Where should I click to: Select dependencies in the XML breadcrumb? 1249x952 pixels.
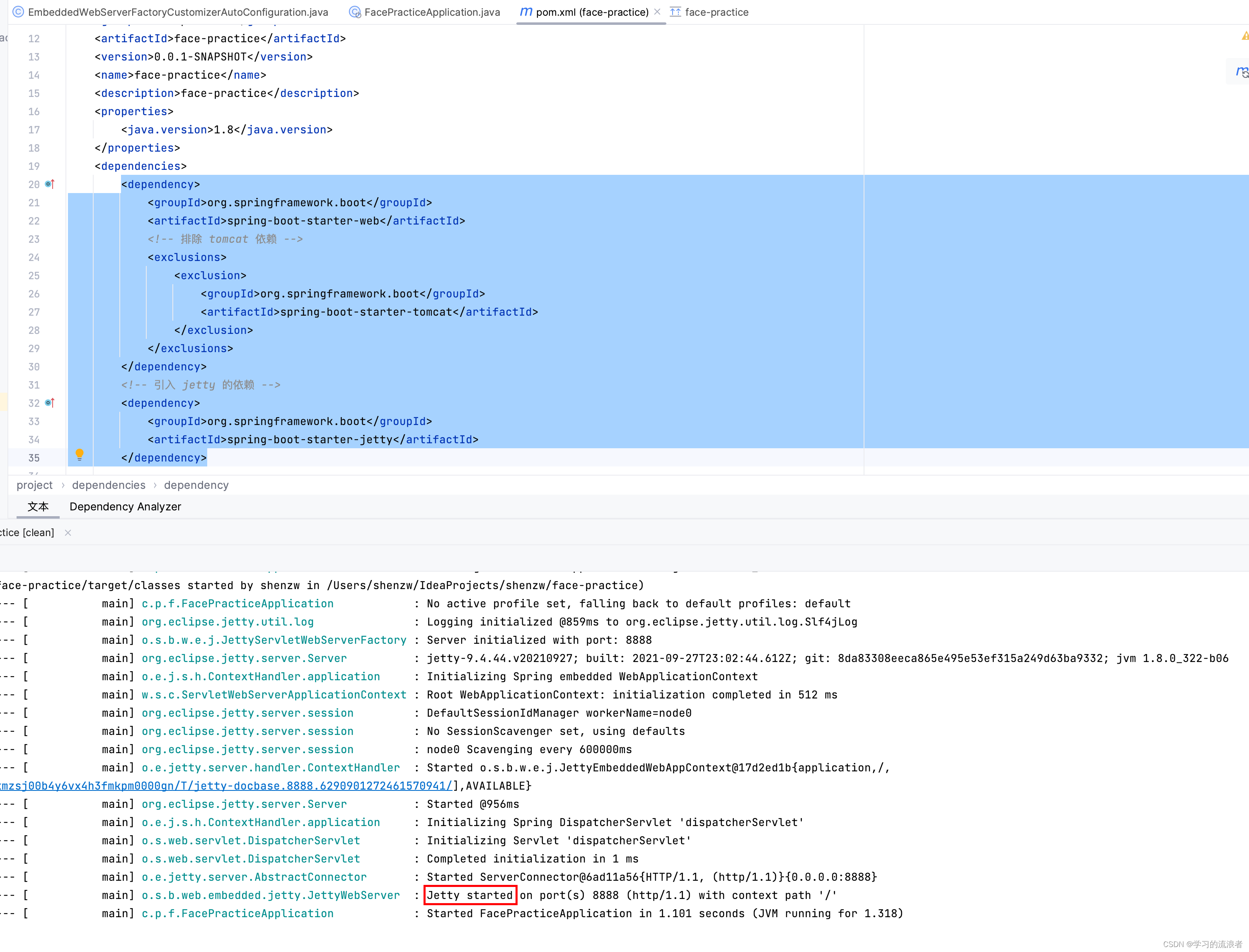click(x=109, y=485)
